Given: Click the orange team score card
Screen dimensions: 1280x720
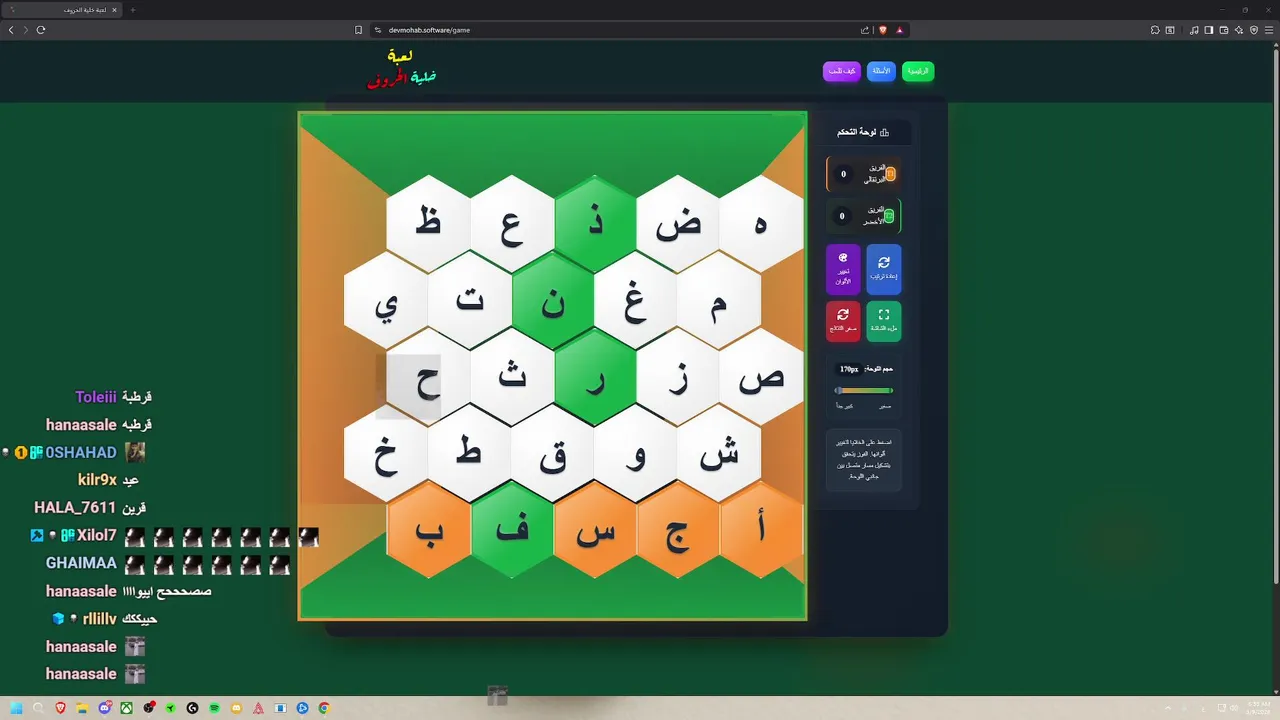Looking at the screenshot, I should [x=864, y=174].
